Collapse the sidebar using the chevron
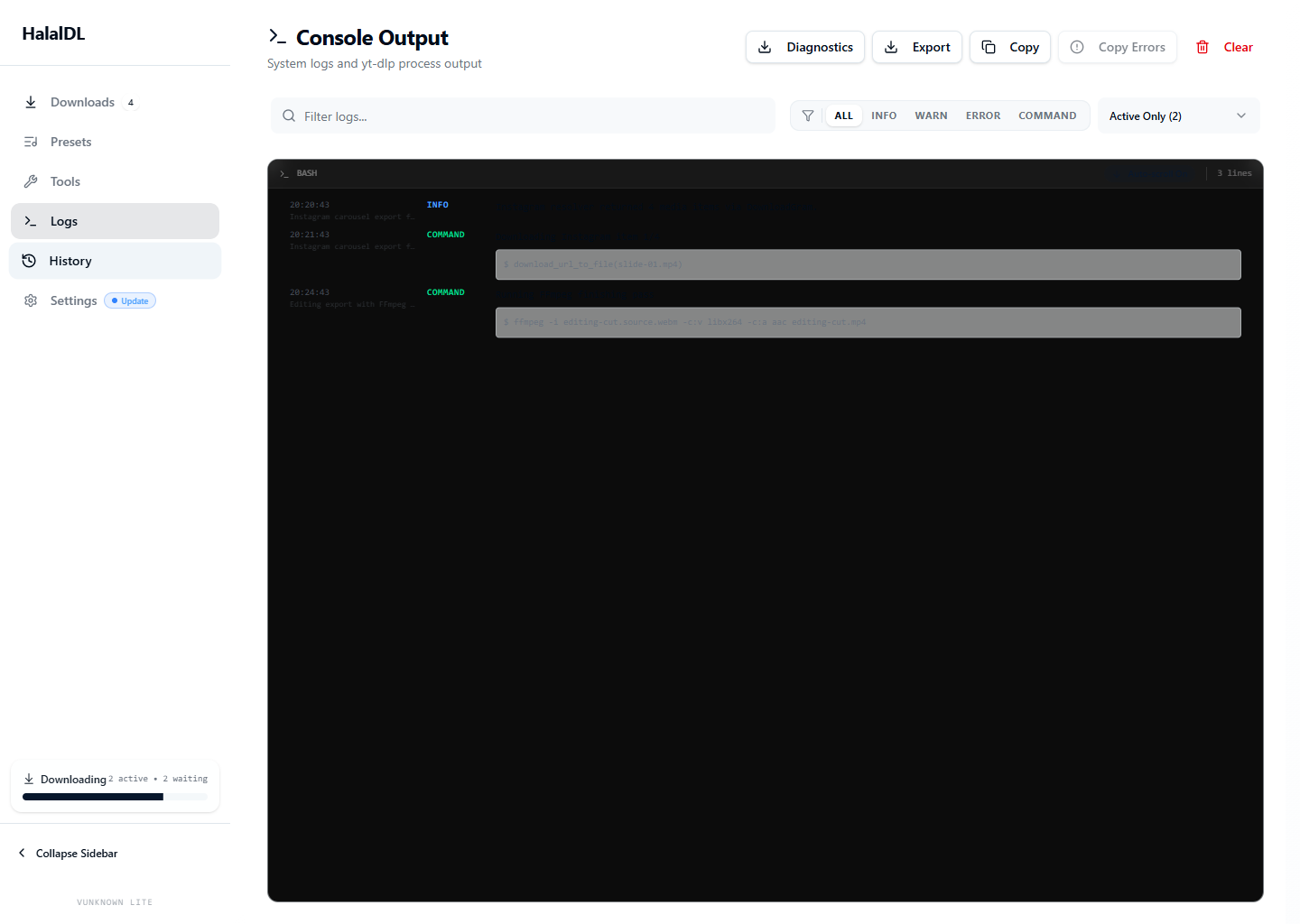Screen dimensions: 1300x924 point(22,853)
